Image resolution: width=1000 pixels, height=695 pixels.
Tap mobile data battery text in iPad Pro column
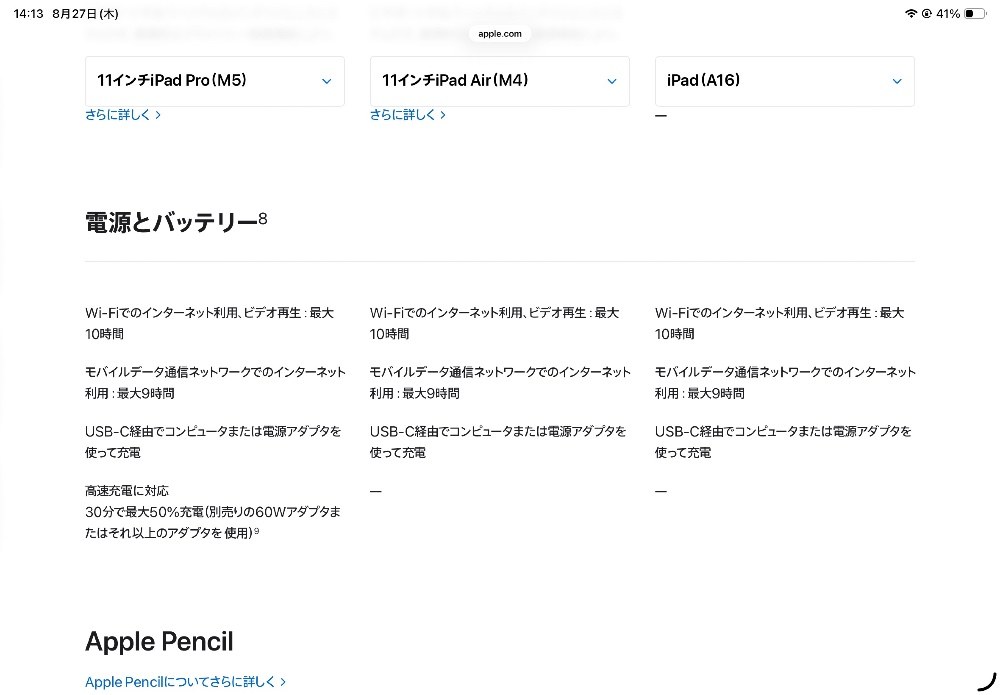(x=216, y=382)
